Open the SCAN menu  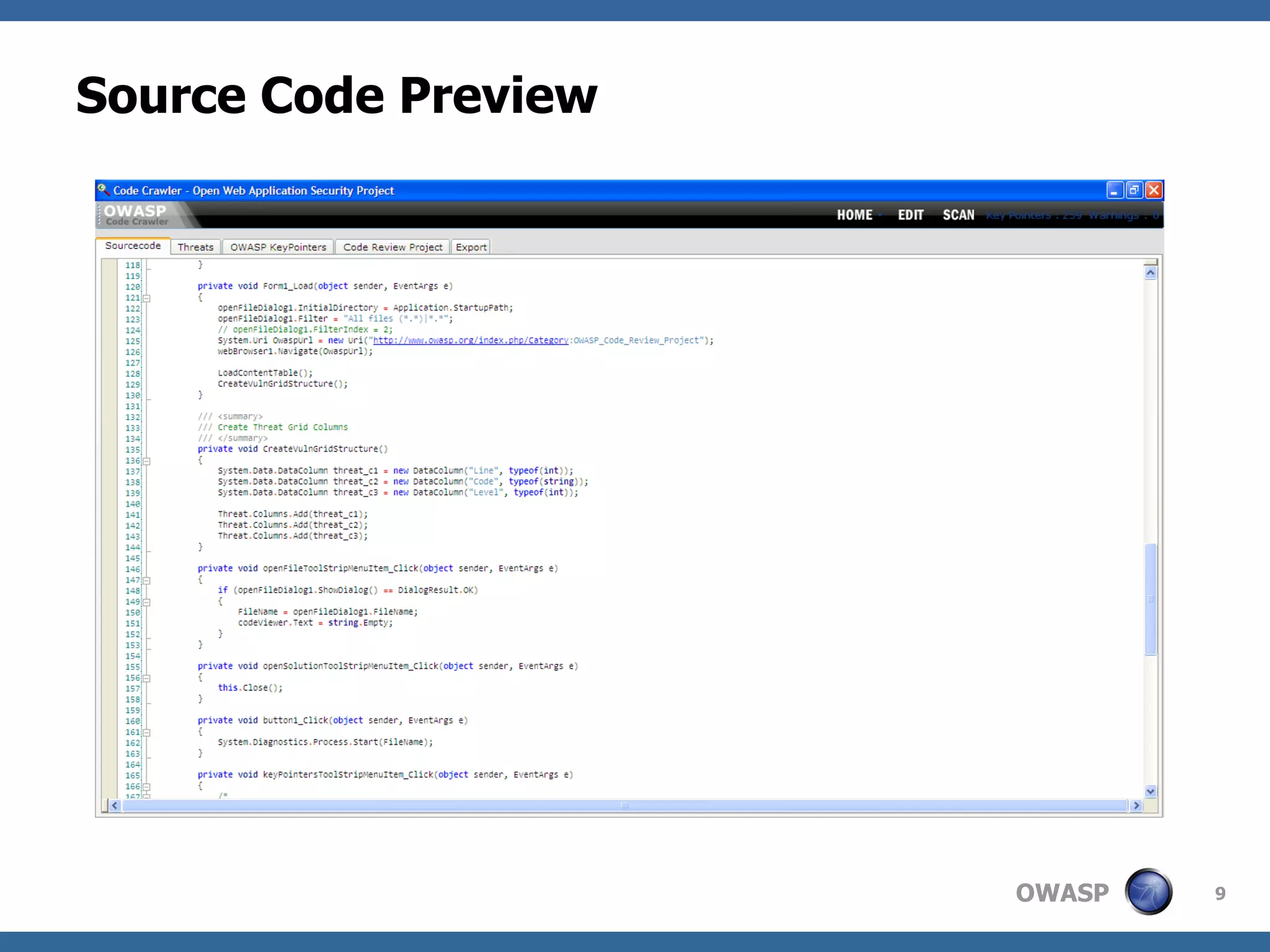pos(958,215)
